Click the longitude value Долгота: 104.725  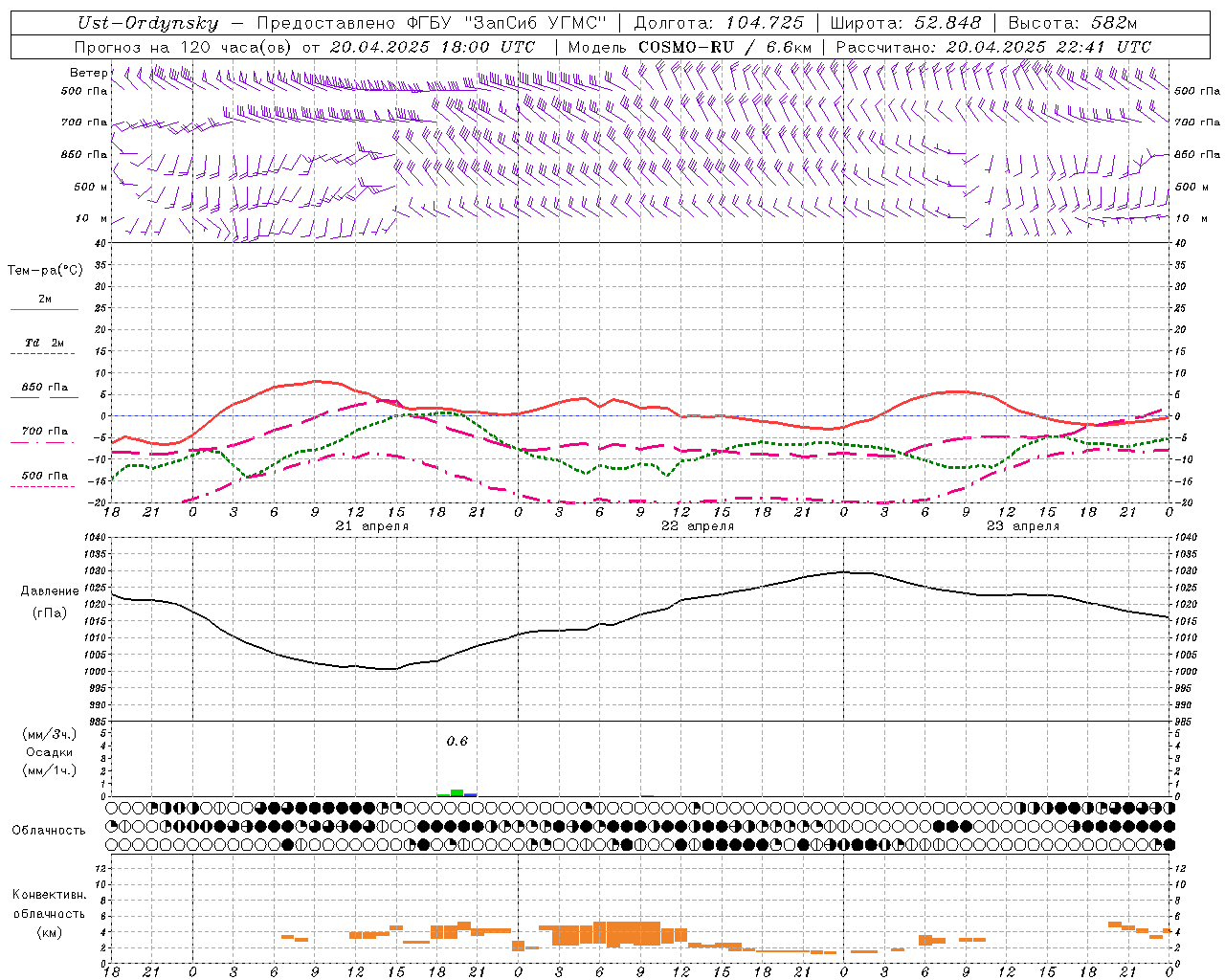click(720, 23)
